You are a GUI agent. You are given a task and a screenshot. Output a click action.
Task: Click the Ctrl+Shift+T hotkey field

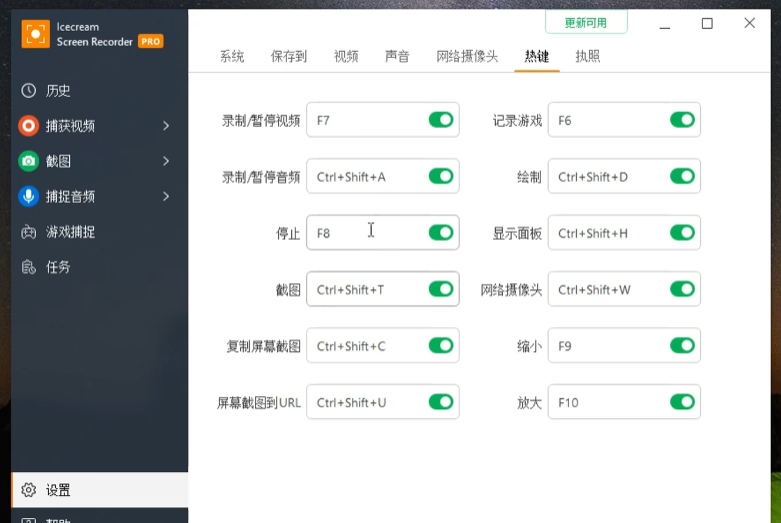[x=383, y=289]
